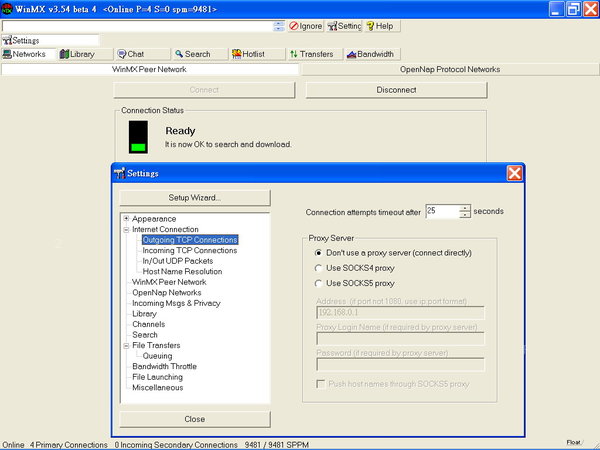Viewport: 600px width, 450px height.
Task: Decrease timeout seconds with down arrow
Action: point(465,215)
